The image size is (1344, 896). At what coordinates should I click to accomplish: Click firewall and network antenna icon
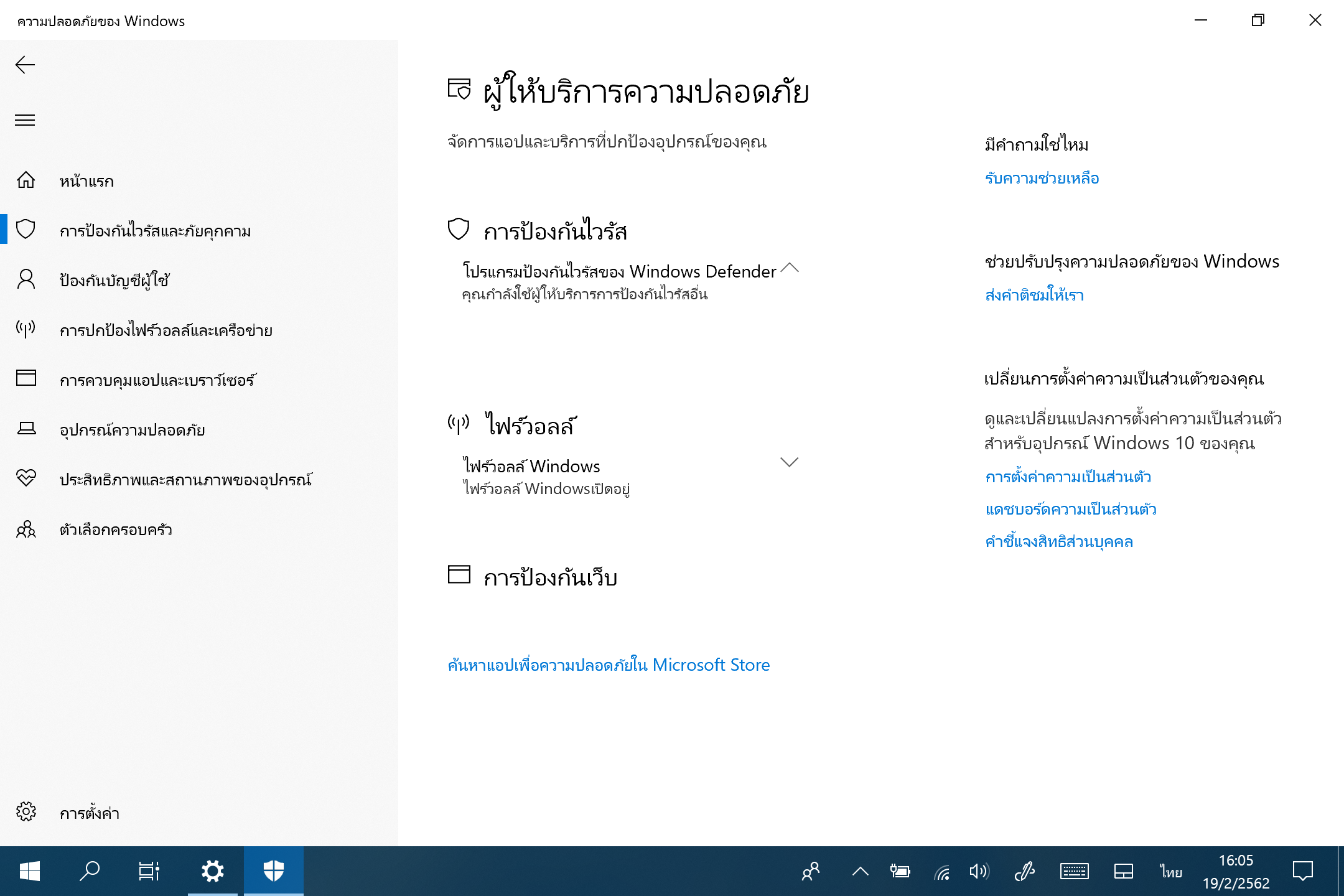tap(26, 329)
